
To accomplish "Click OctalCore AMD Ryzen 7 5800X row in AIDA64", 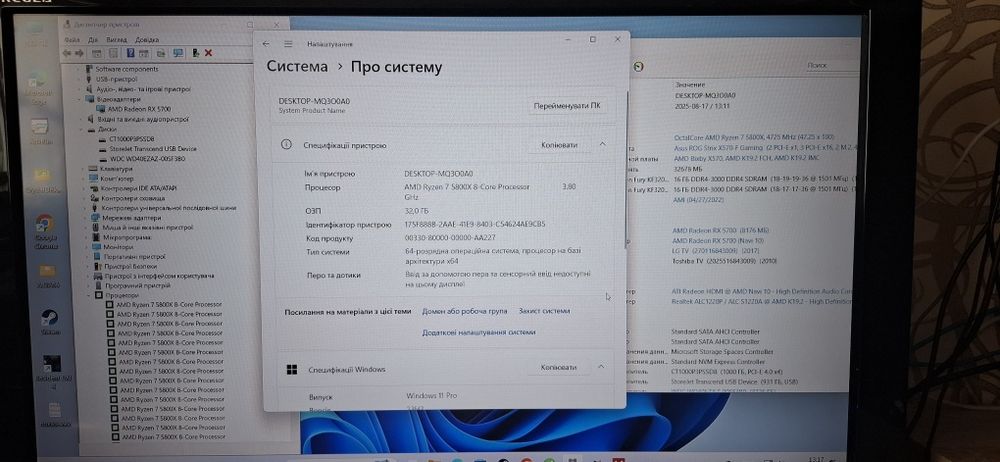I will tap(754, 137).
